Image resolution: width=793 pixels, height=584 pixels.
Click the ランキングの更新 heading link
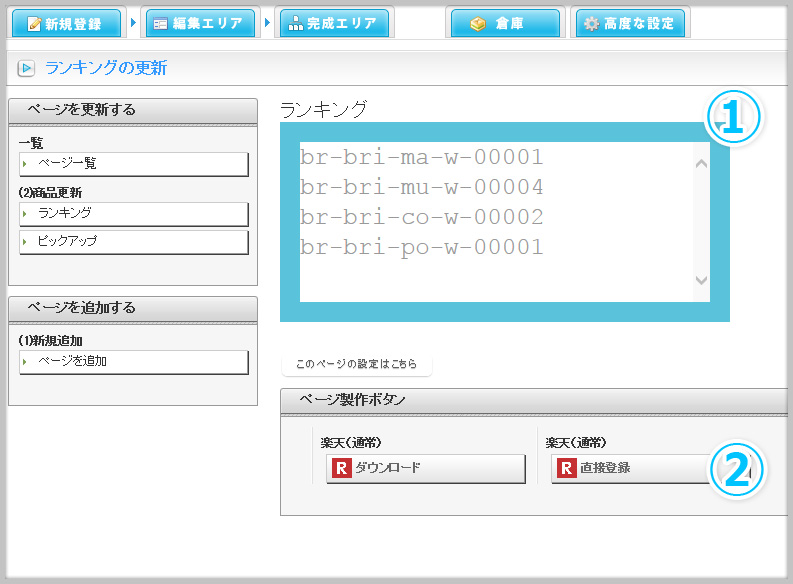coord(106,68)
